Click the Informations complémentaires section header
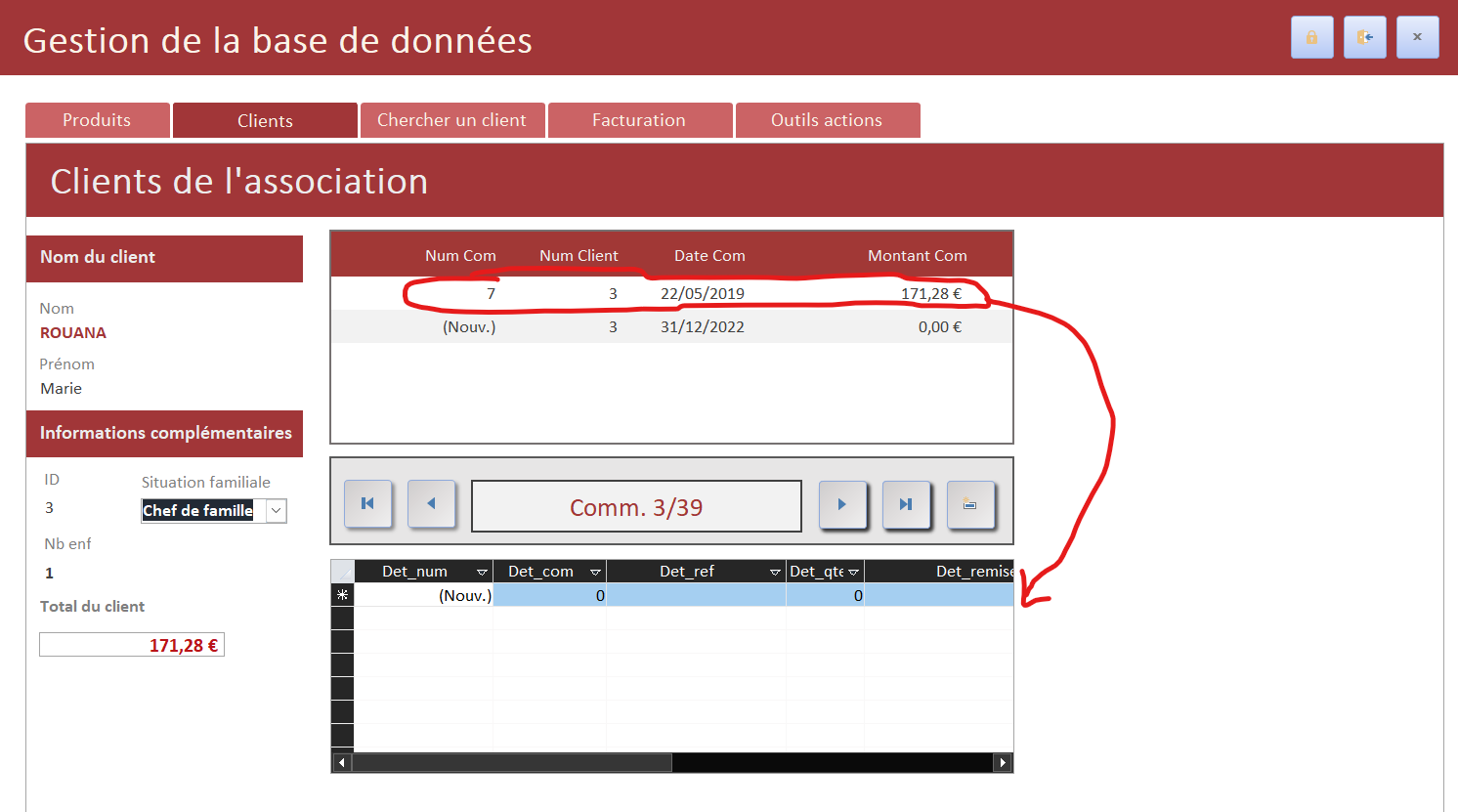This screenshot has height=812, width=1458. pyautogui.click(x=164, y=433)
